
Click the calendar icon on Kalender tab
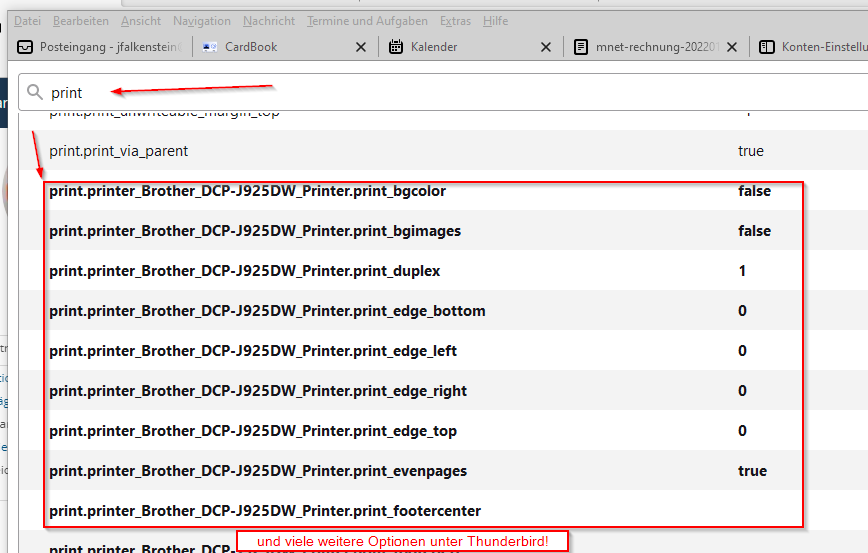[395, 46]
